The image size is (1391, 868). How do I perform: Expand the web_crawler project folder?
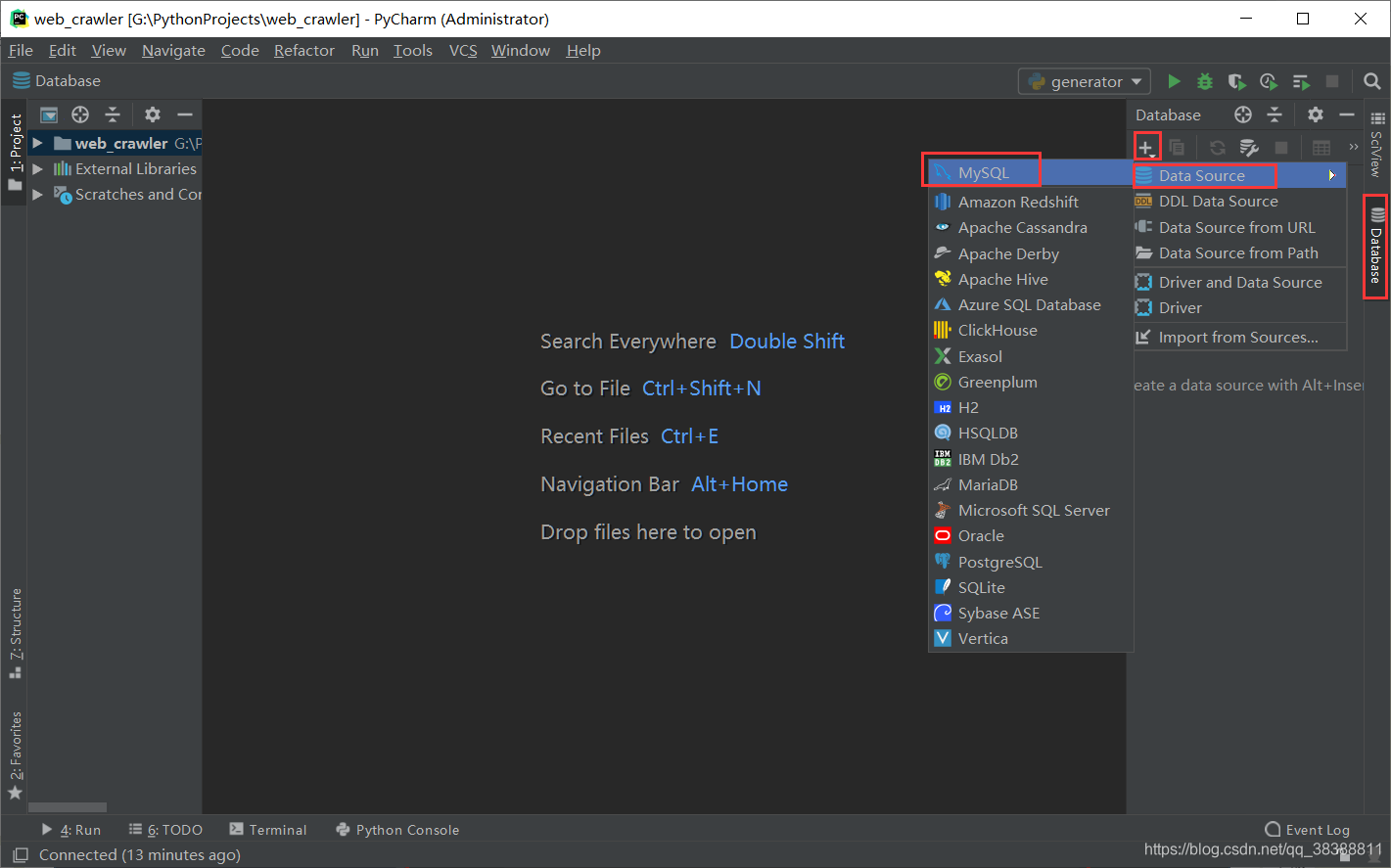[37, 143]
